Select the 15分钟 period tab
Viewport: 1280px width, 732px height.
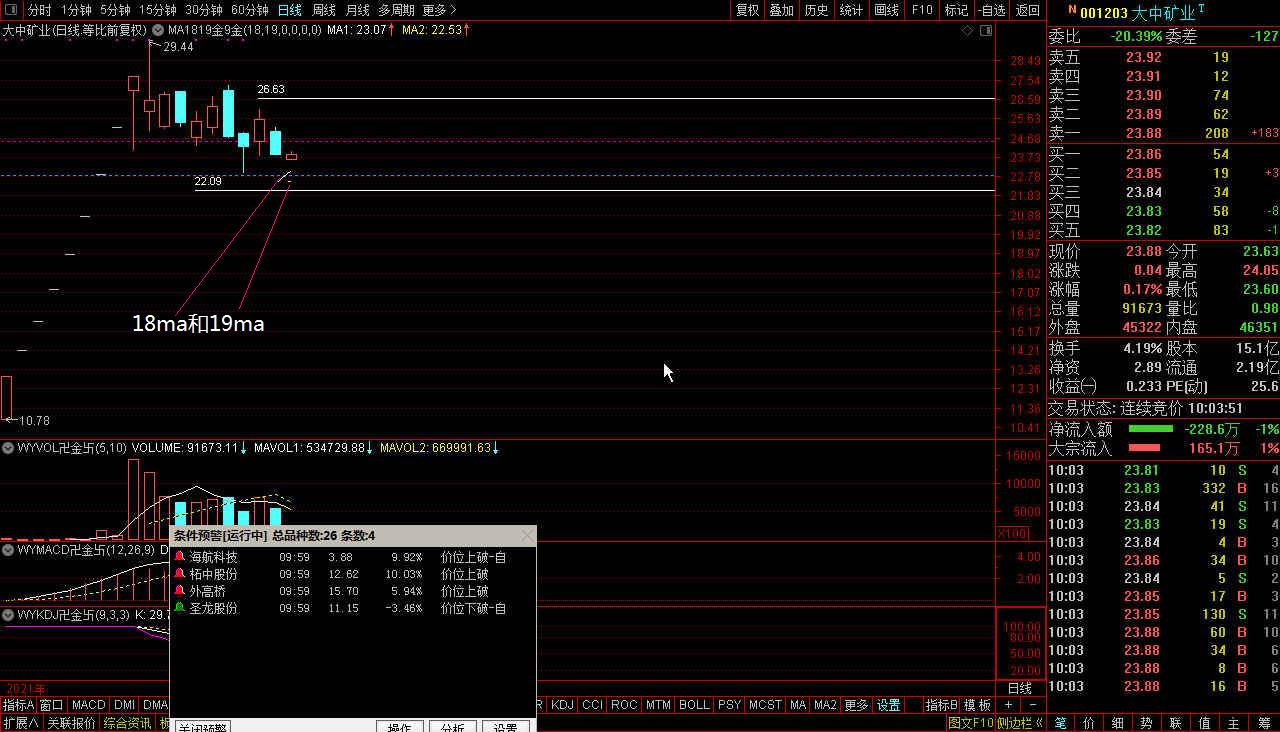(157, 10)
